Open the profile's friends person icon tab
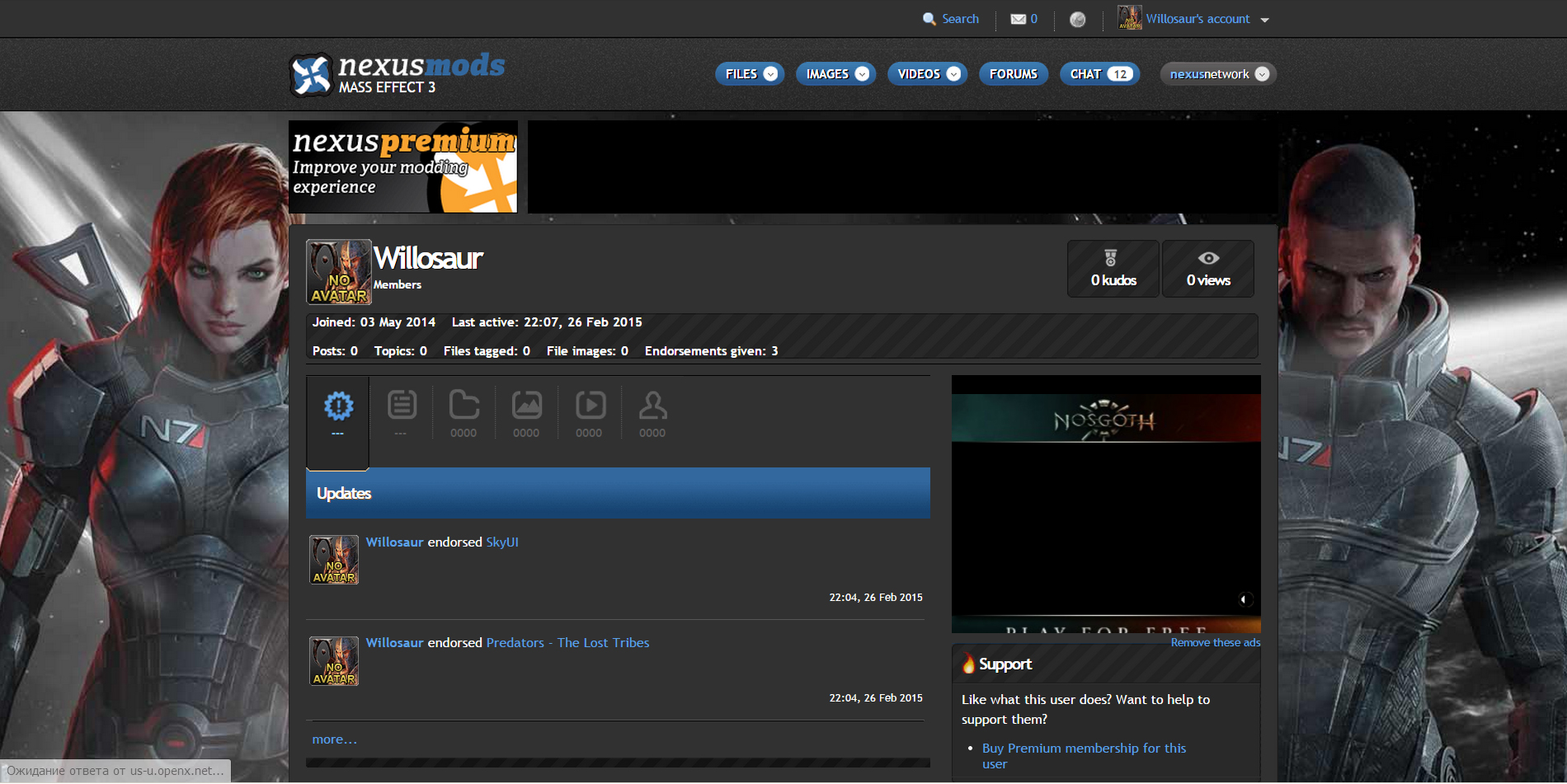The image size is (1567, 784). (652, 406)
